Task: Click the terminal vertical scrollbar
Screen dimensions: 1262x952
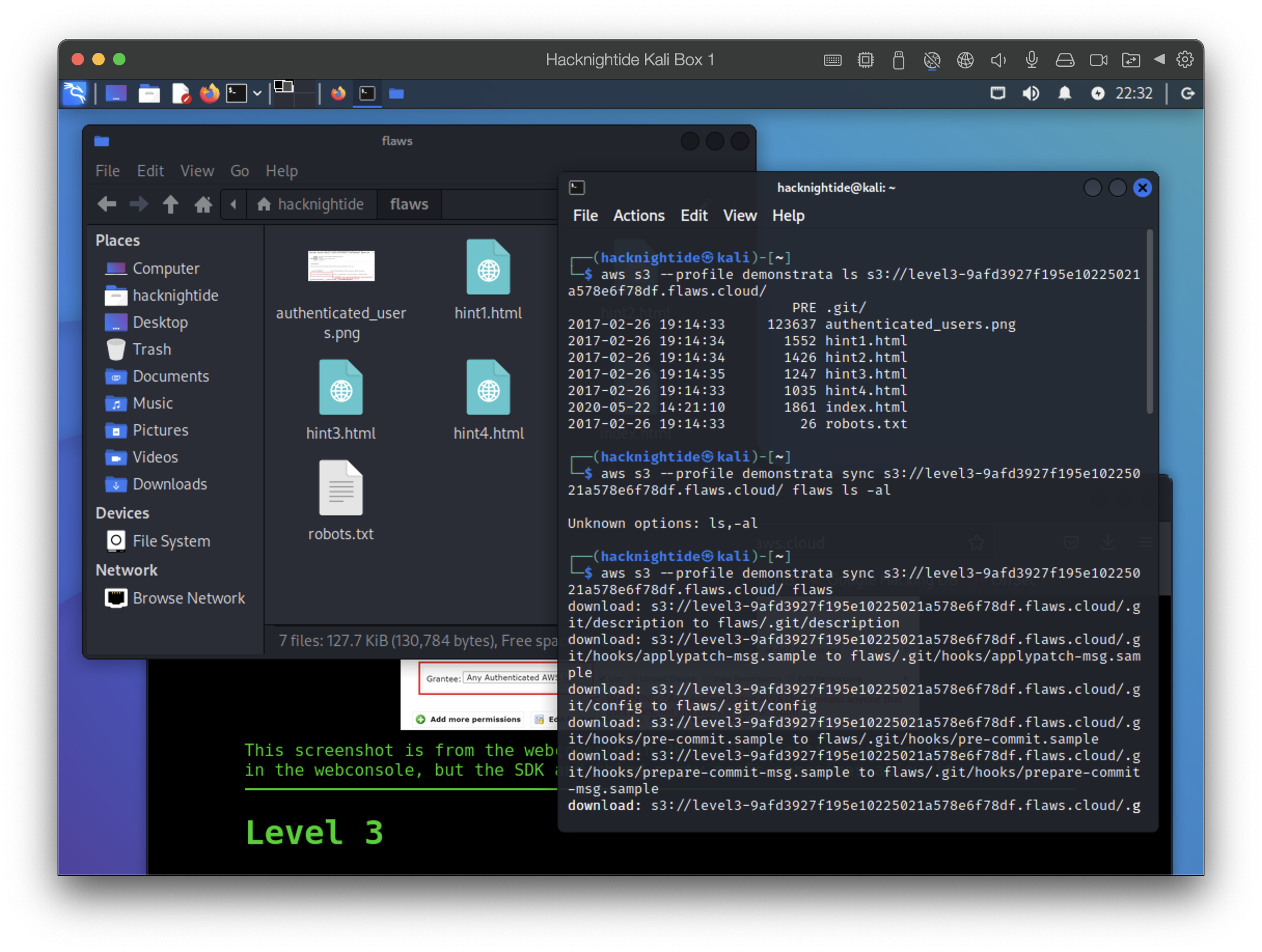Action: (1149, 321)
